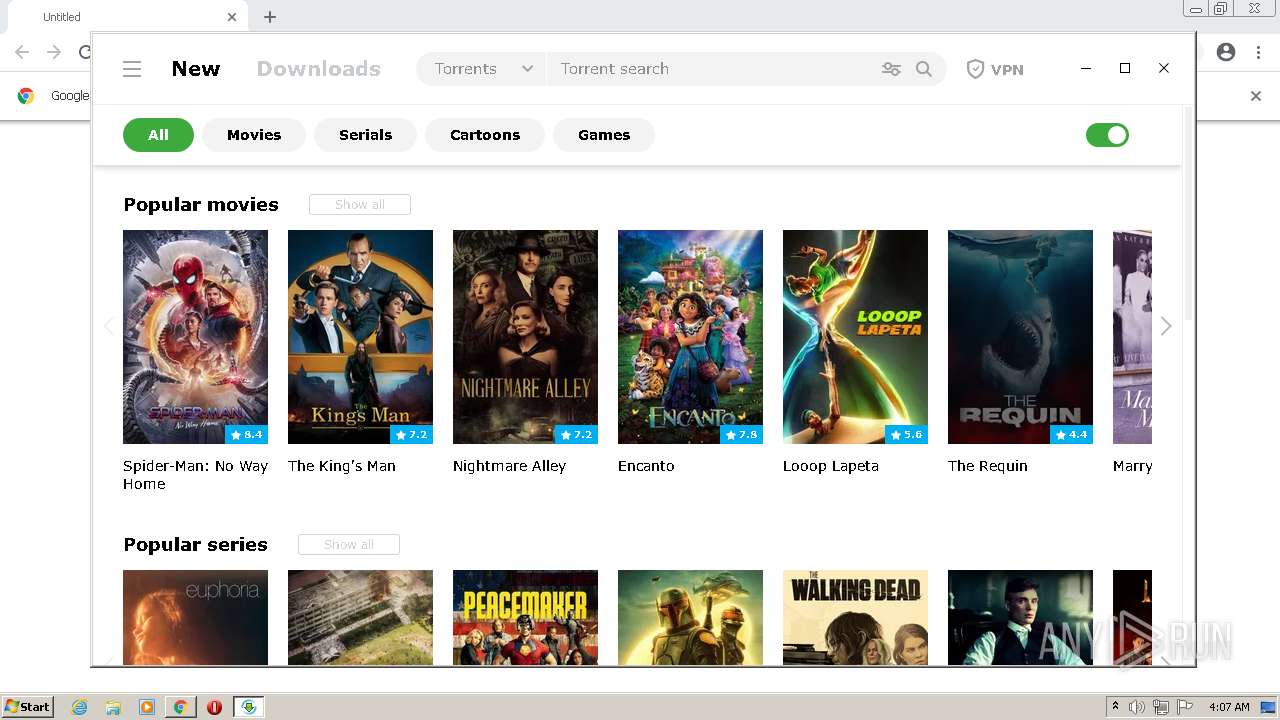Turn off the green toggle switch
Image resolution: width=1280 pixels, height=720 pixels.
[x=1107, y=135]
